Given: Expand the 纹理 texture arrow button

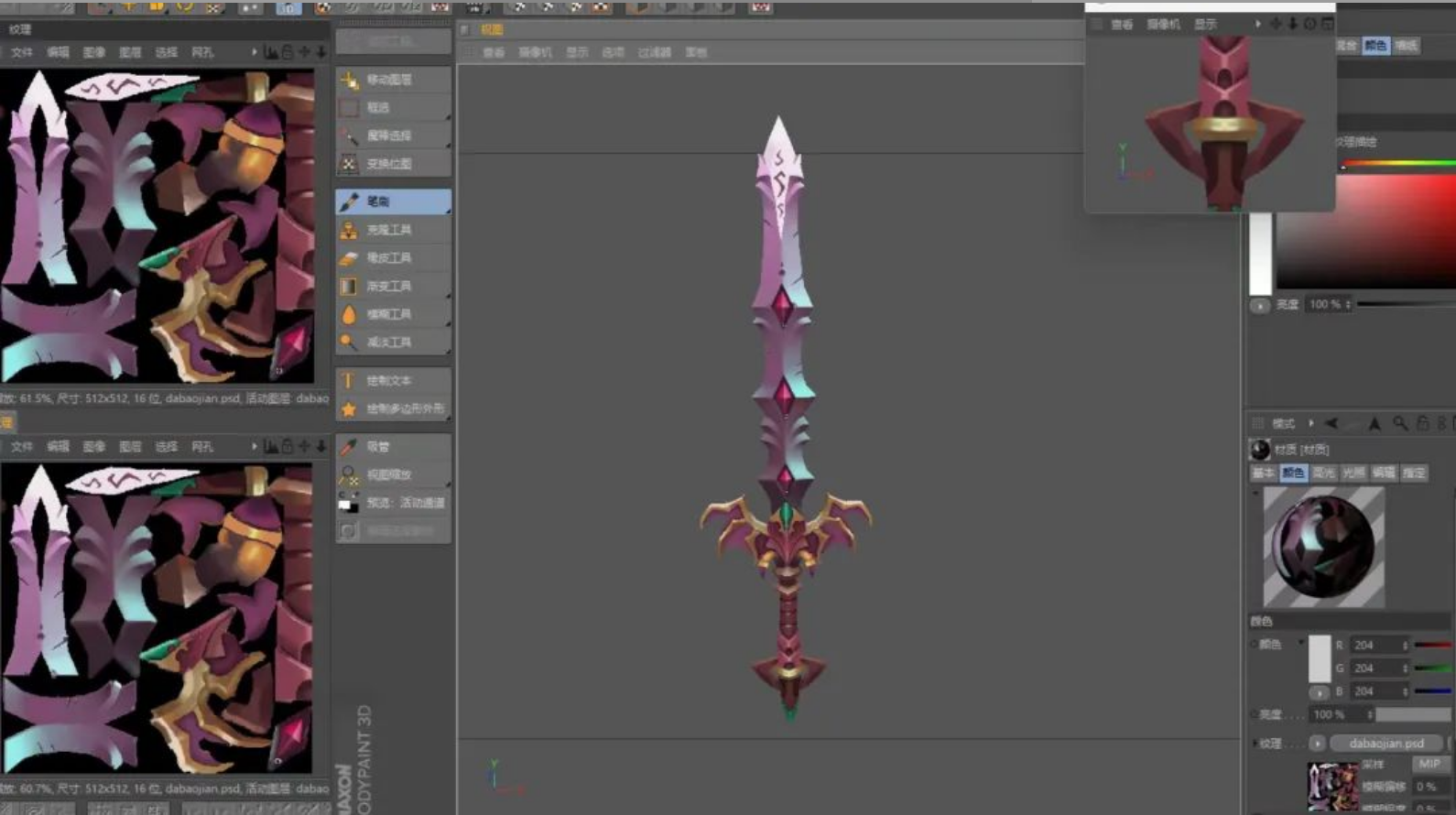Looking at the screenshot, I should click(x=1317, y=743).
